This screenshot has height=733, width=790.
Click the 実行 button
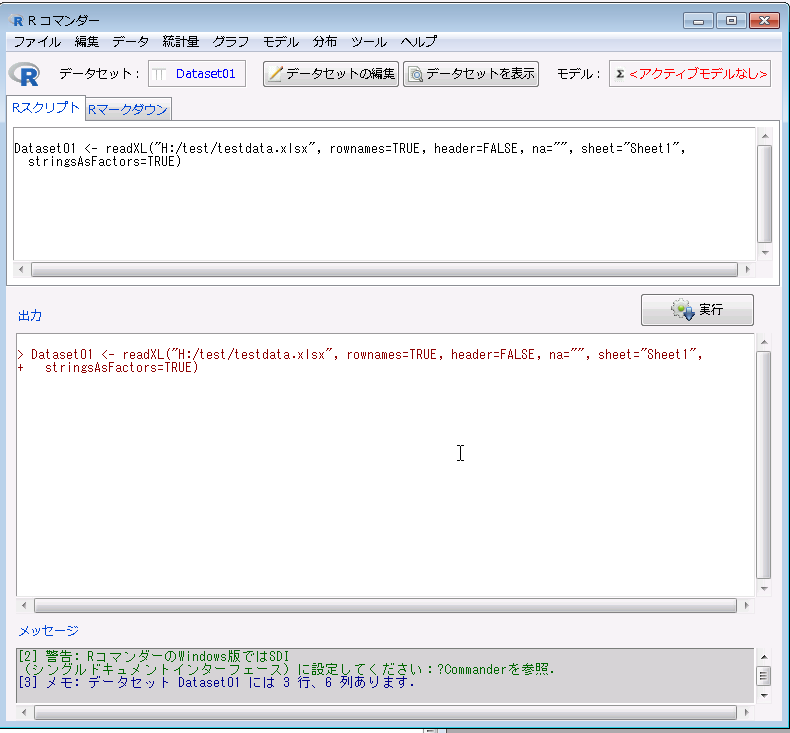pyautogui.click(x=697, y=309)
